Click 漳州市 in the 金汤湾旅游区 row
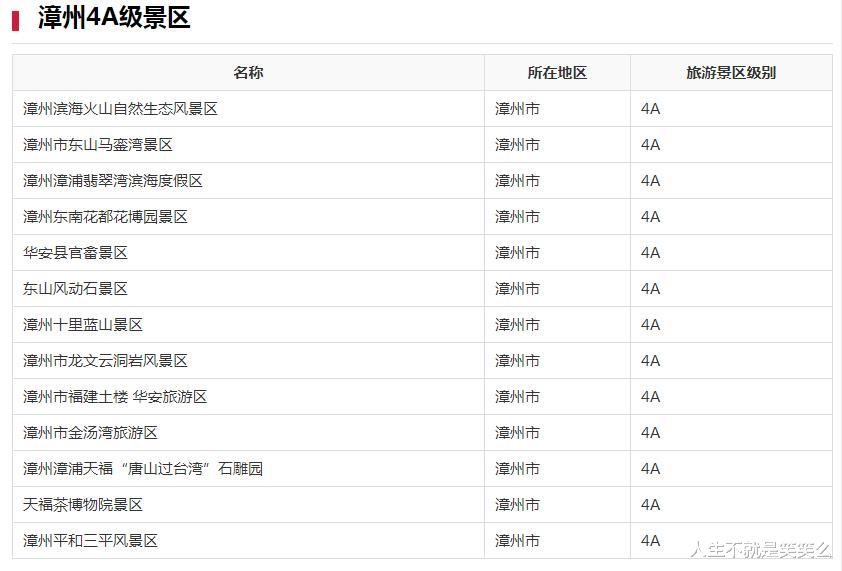Viewport: 842px width, 571px height. pyautogui.click(x=517, y=432)
